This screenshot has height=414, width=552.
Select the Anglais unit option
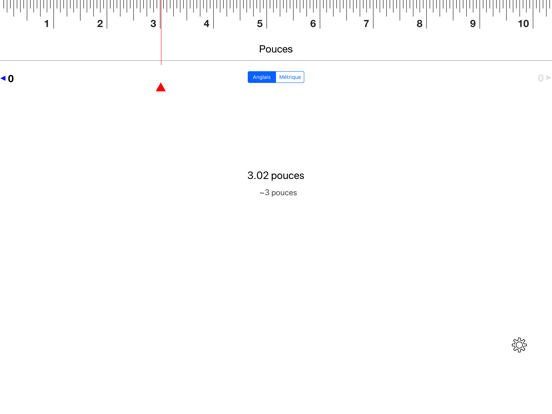click(262, 77)
